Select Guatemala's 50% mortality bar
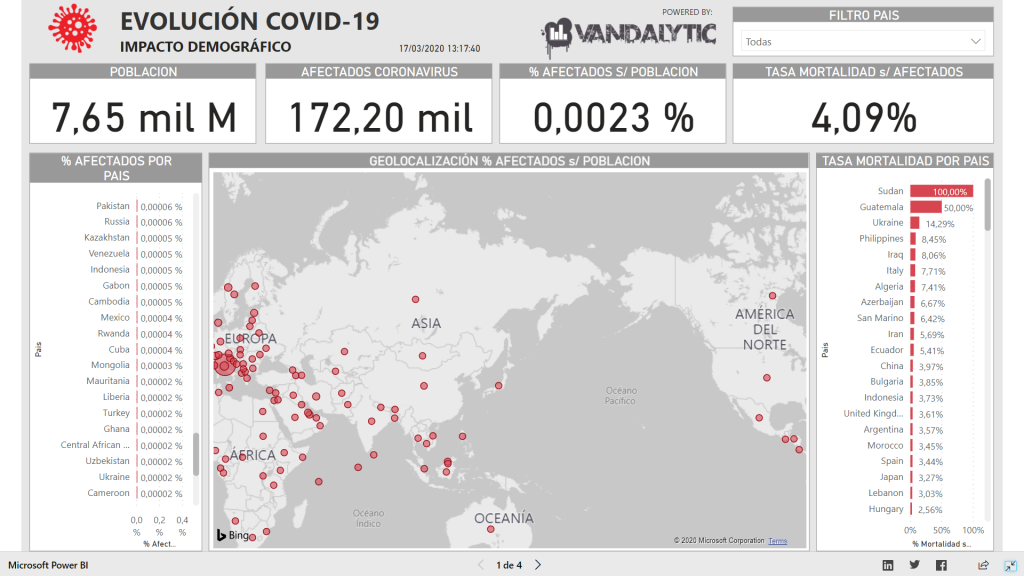1024x576 pixels. [x=925, y=207]
